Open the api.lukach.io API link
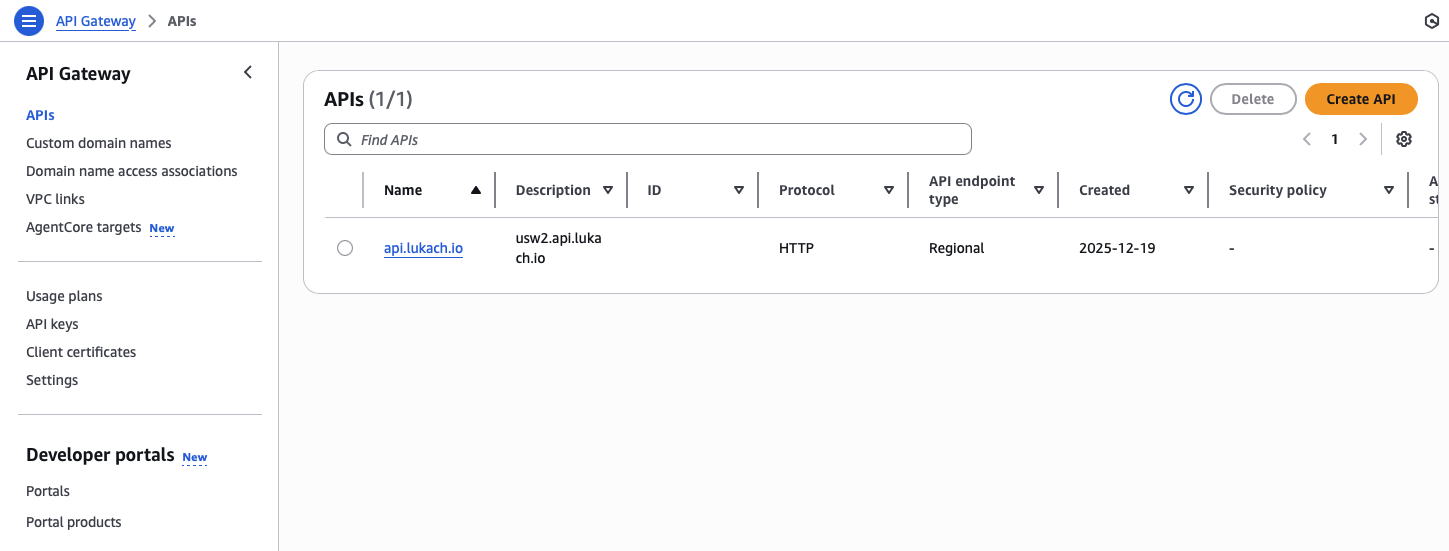The image size is (1449, 551). pos(423,248)
